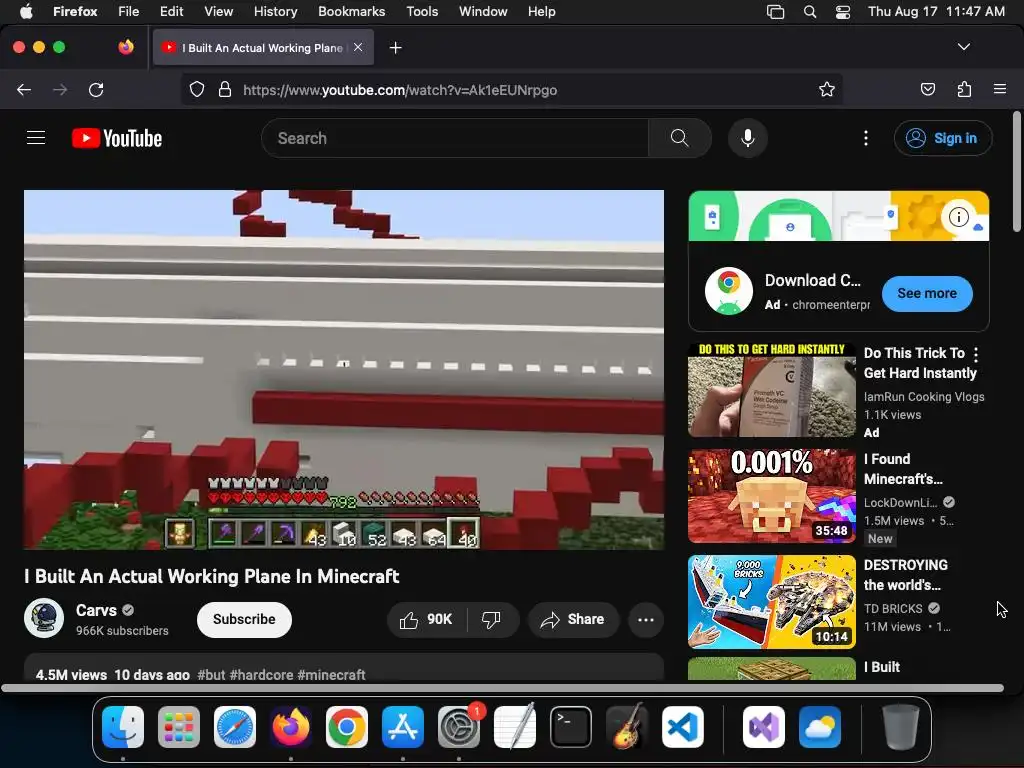The image size is (1024, 768).
Task: Expand the list all tabs chevron
Action: tap(963, 47)
